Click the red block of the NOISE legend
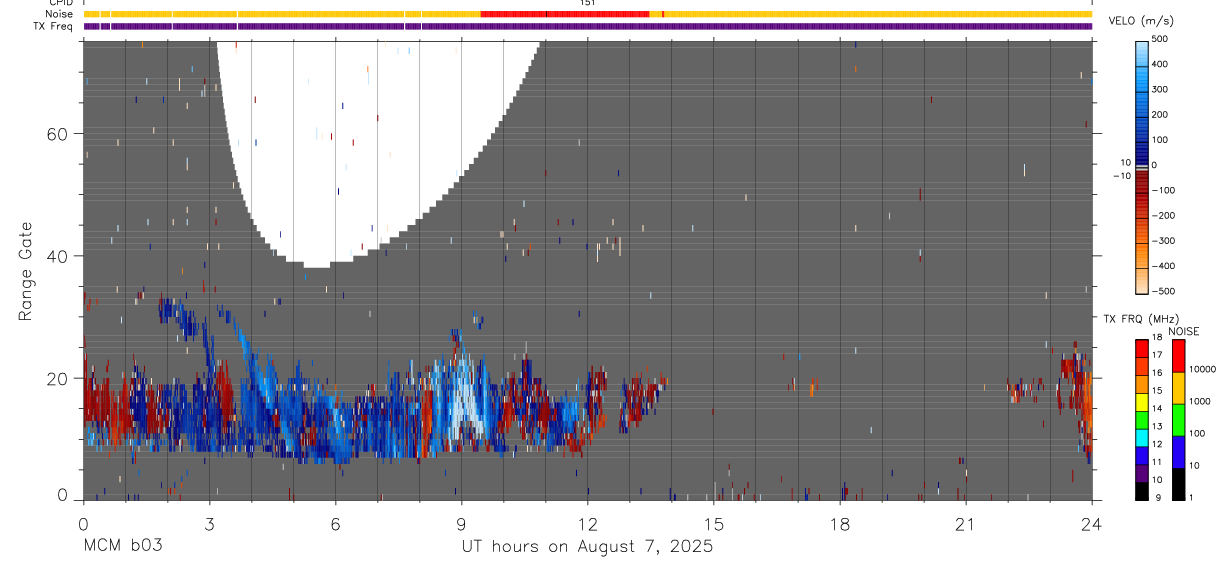Image resolution: width=1228 pixels, height=567 pixels. pyautogui.click(x=1178, y=355)
